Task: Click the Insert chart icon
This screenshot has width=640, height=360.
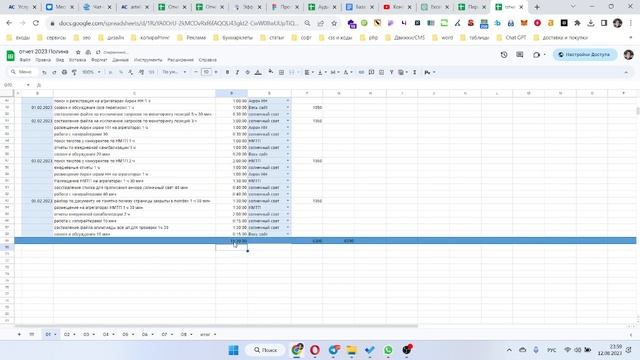Action: pyautogui.click(x=381, y=72)
